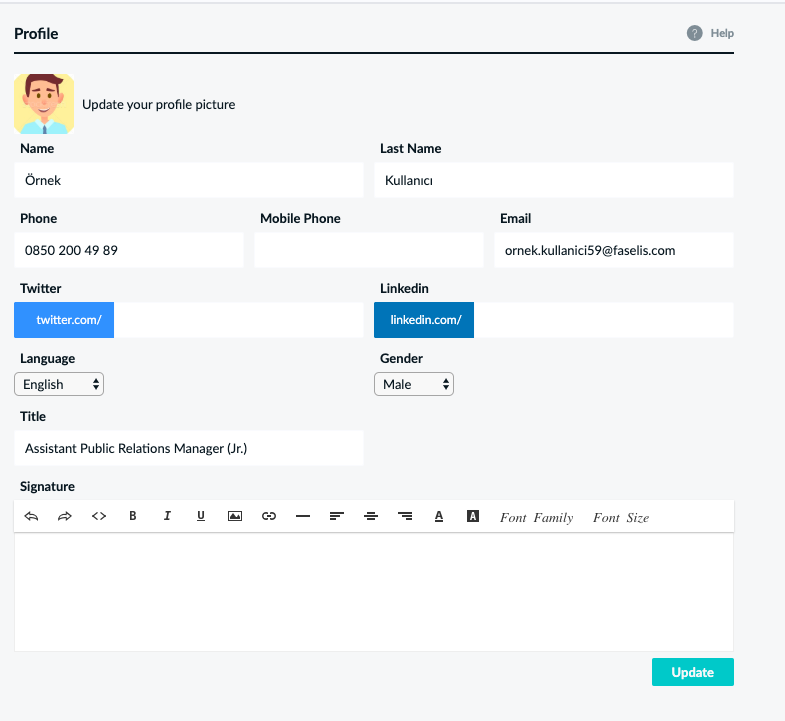Viewport: 785px width, 721px height.
Task: Click the Help link
Action: 711,33
